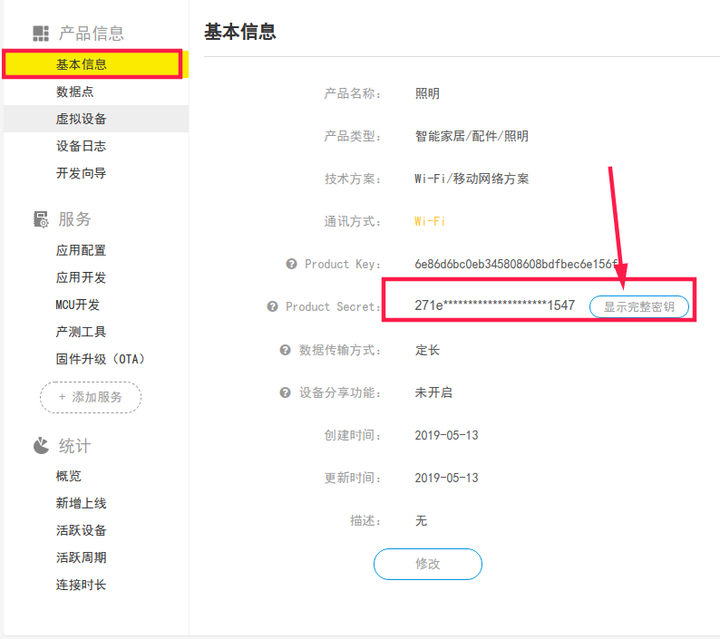Click the 产品信息 grid icon
The width and height of the screenshot is (720, 639).
click(x=41, y=34)
